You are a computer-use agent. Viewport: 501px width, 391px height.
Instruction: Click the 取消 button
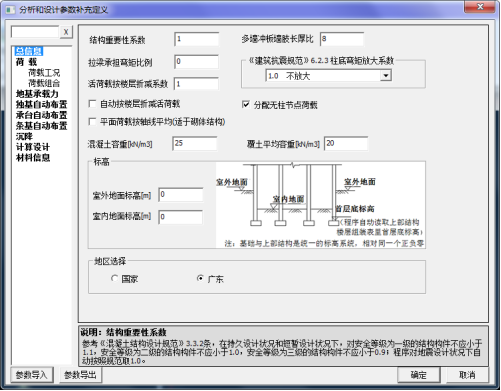click(467, 375)
